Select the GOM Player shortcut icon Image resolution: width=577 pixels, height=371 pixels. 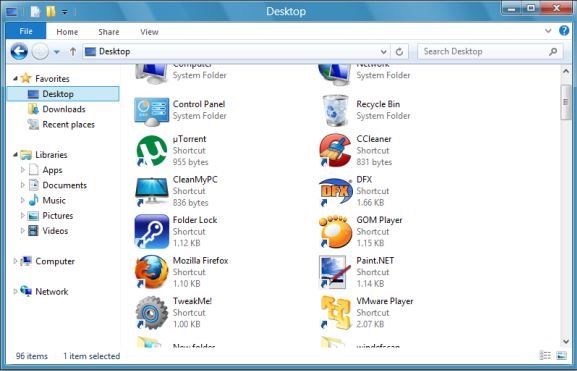(x=335, y=232)
